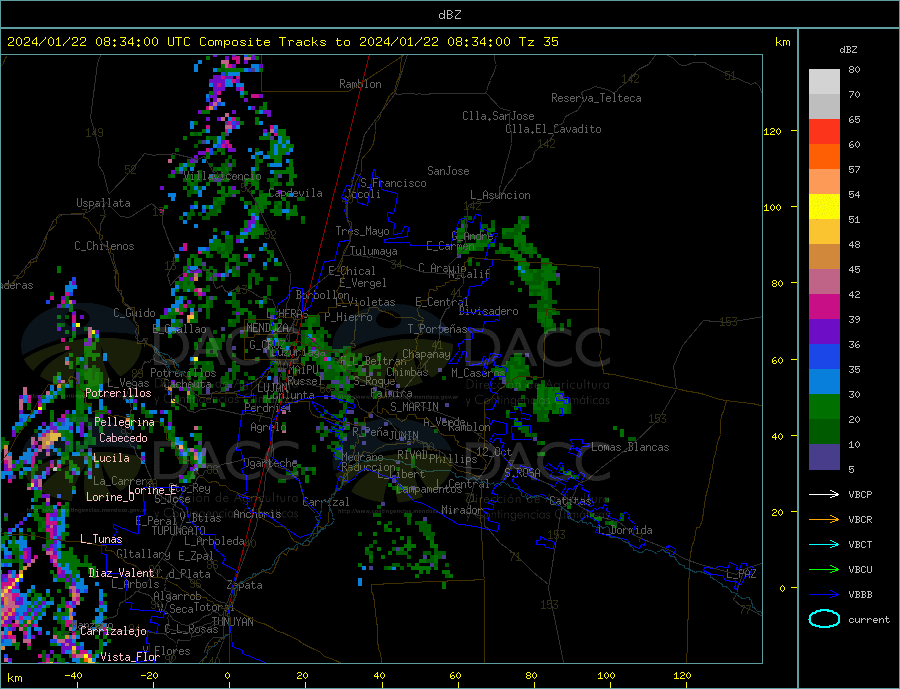The height and width of the screenshot is (689, 900).
Task: Click the TUNUYAN map label
Action: (x=232, y=622)
